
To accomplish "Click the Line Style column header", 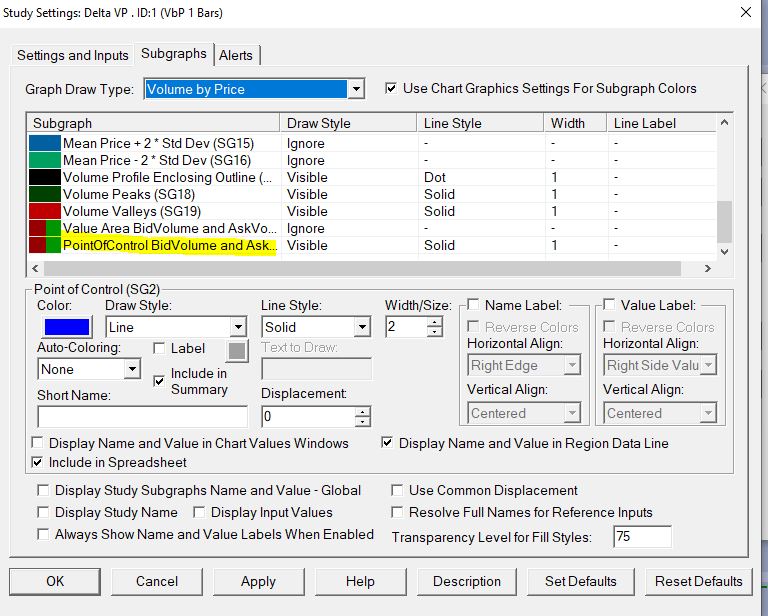I will click(x=480, y=123).
